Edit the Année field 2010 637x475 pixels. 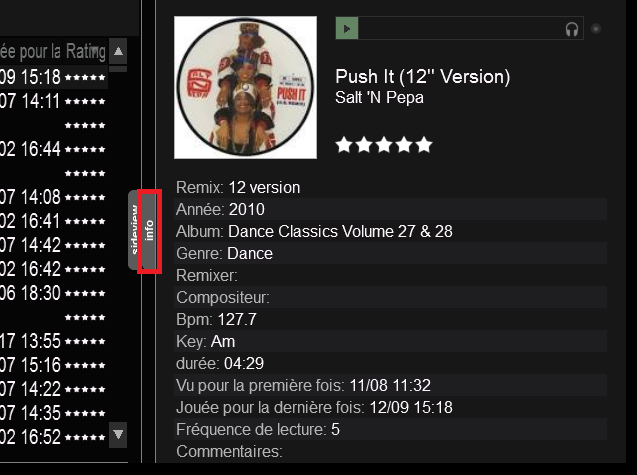[245, 209]
